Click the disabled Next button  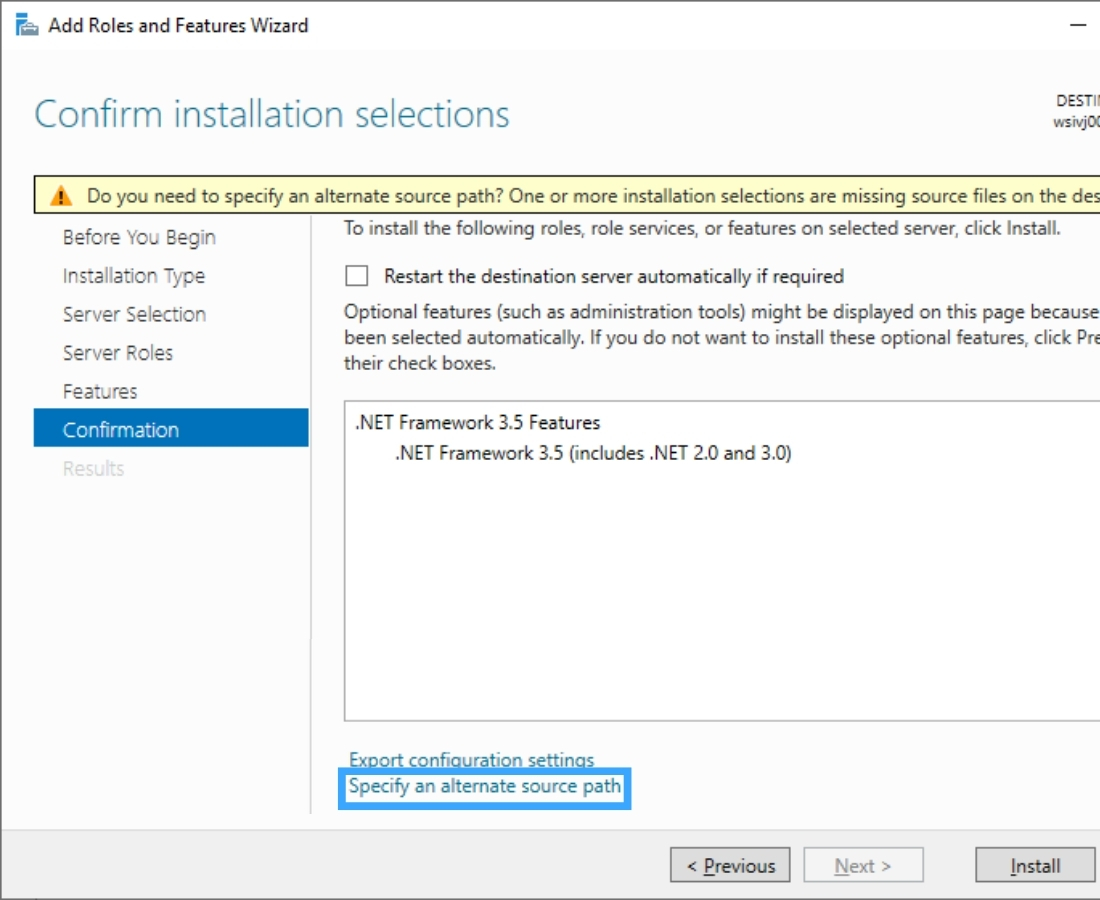click(x=863, y=866)
